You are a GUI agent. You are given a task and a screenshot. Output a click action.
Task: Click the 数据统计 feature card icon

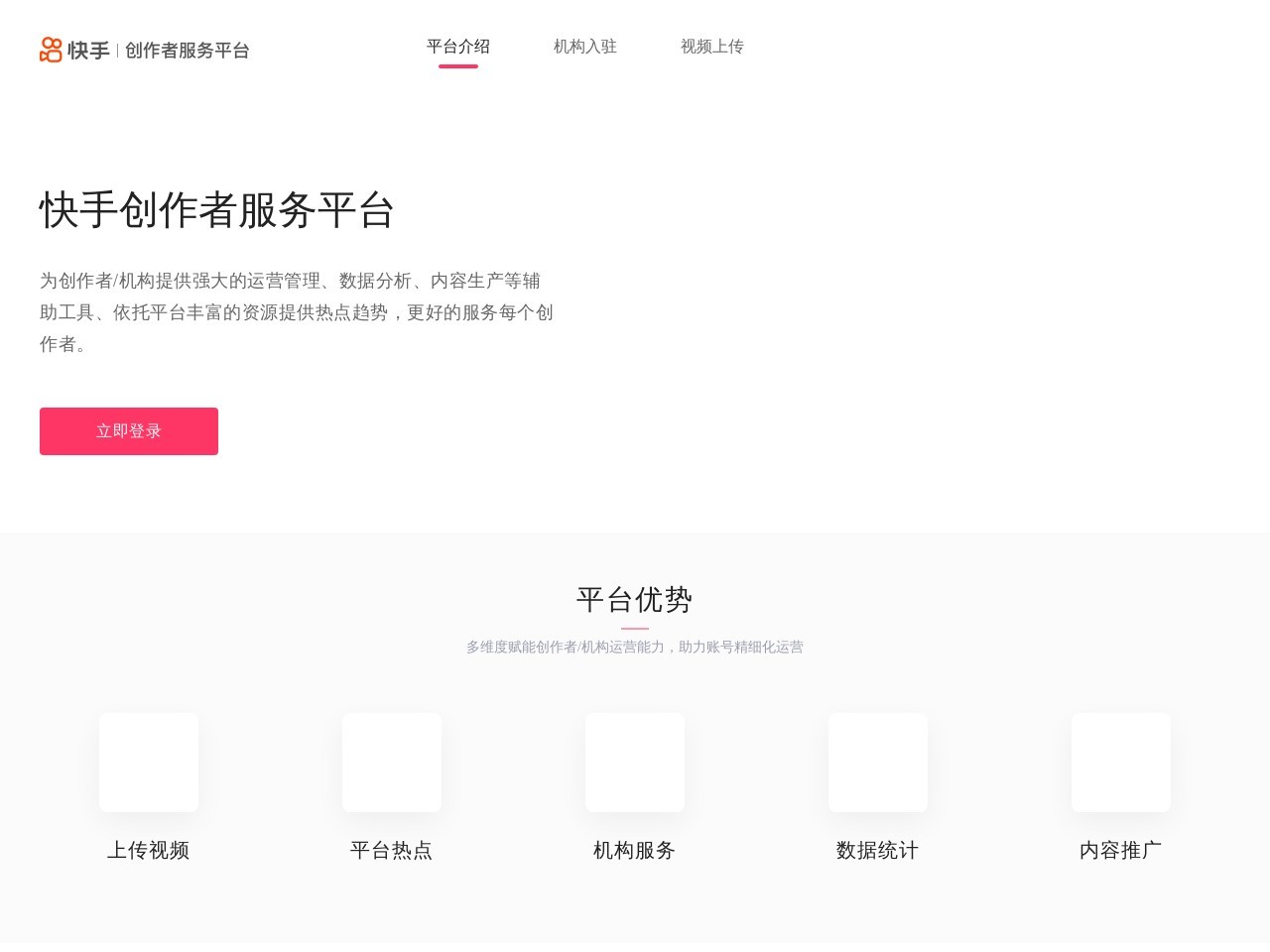point(878,763)
